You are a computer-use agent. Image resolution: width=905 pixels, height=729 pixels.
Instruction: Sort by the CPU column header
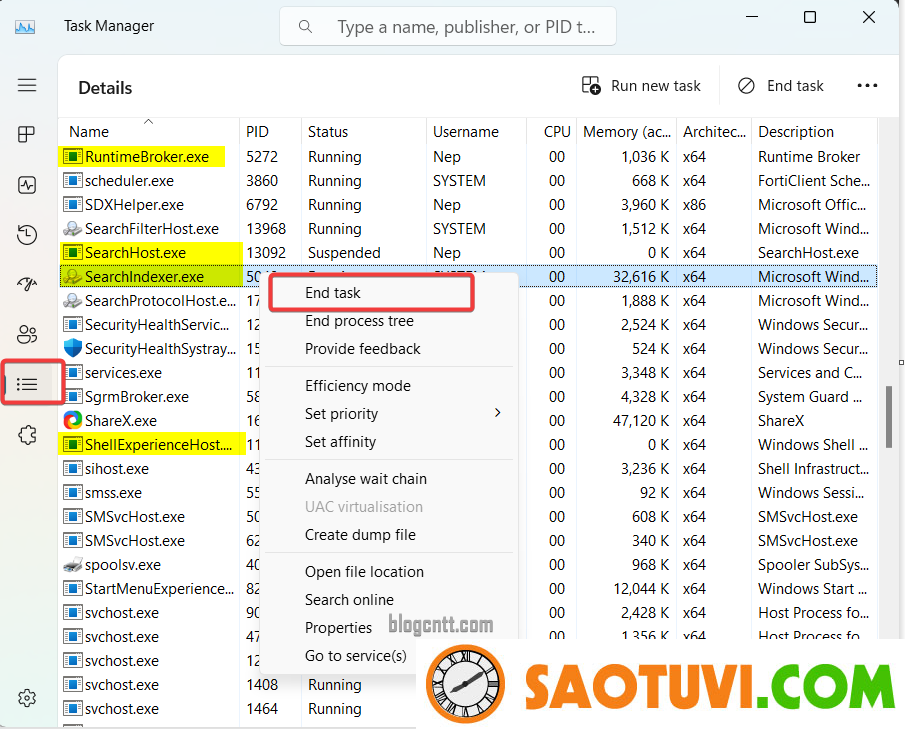tap(551, 132)
